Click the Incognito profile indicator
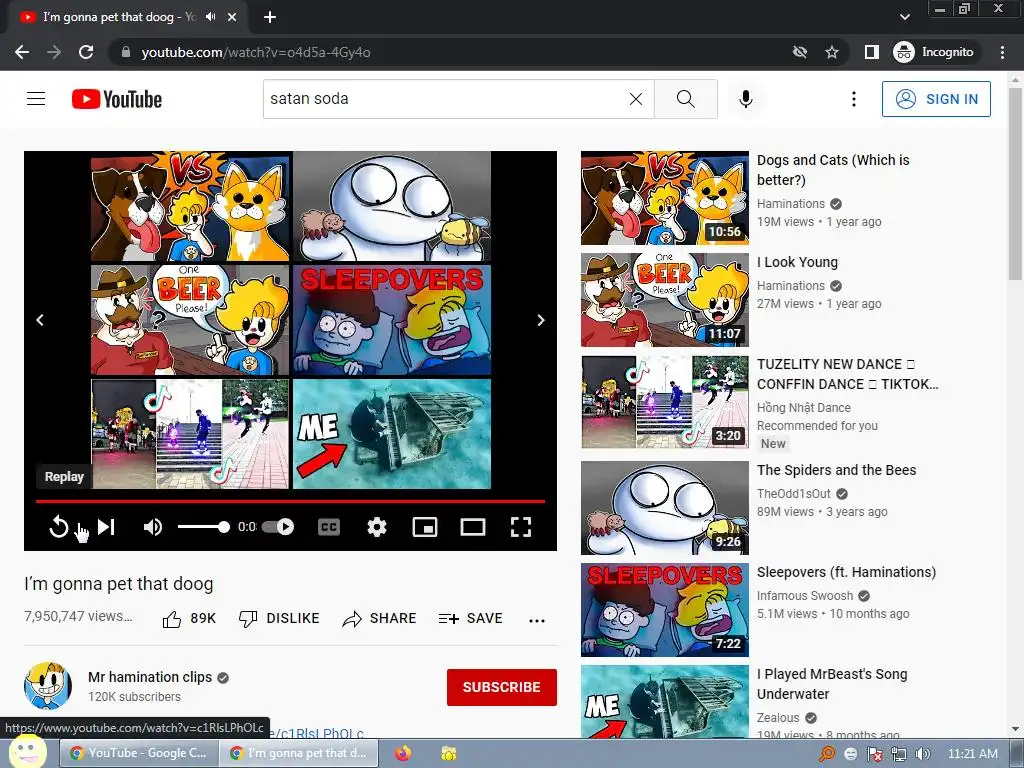The image size is (1024, 768). 934,52
